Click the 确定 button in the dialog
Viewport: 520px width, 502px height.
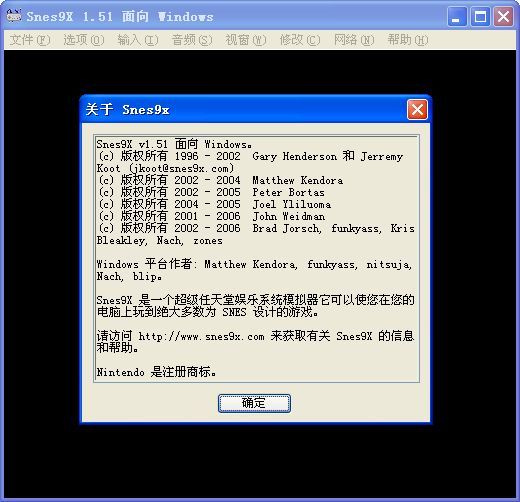pos(254,403)
